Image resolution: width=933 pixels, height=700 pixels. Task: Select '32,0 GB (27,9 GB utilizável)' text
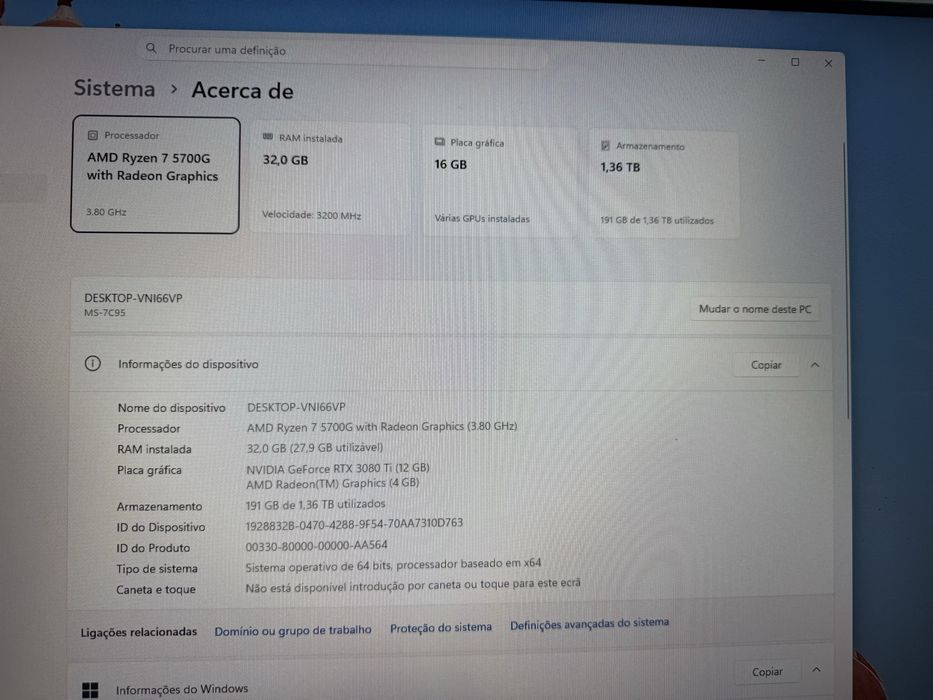(x=315, y=448)
